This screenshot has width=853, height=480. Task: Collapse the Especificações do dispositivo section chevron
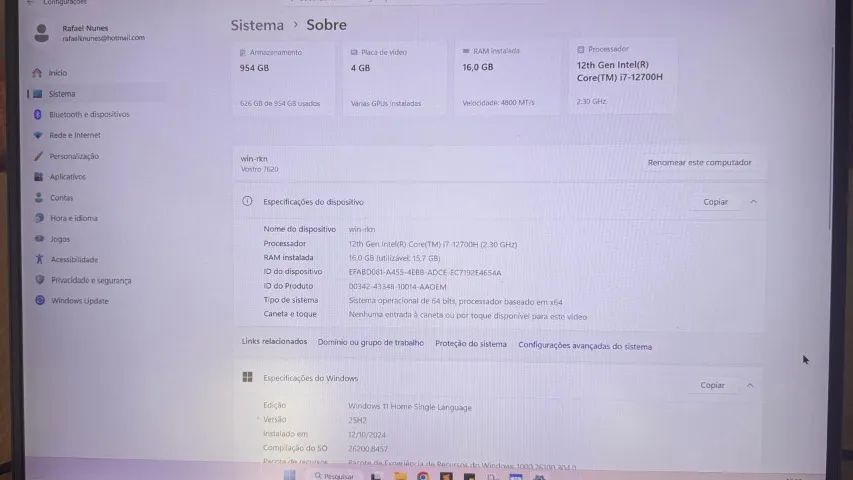[753, 202]
